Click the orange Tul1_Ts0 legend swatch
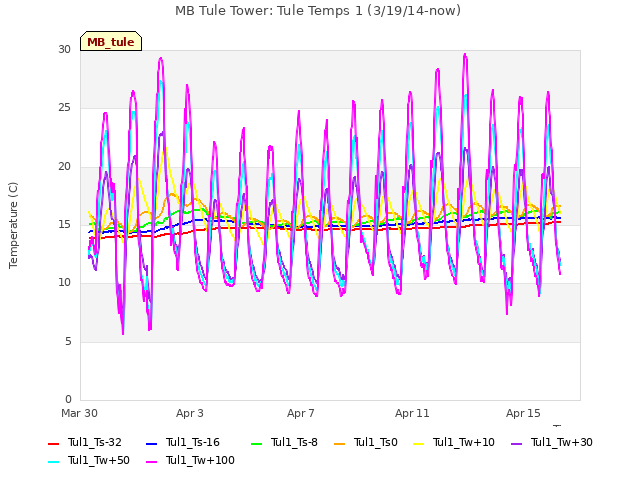This screenshot has width=640, height=480. (340, 443)
